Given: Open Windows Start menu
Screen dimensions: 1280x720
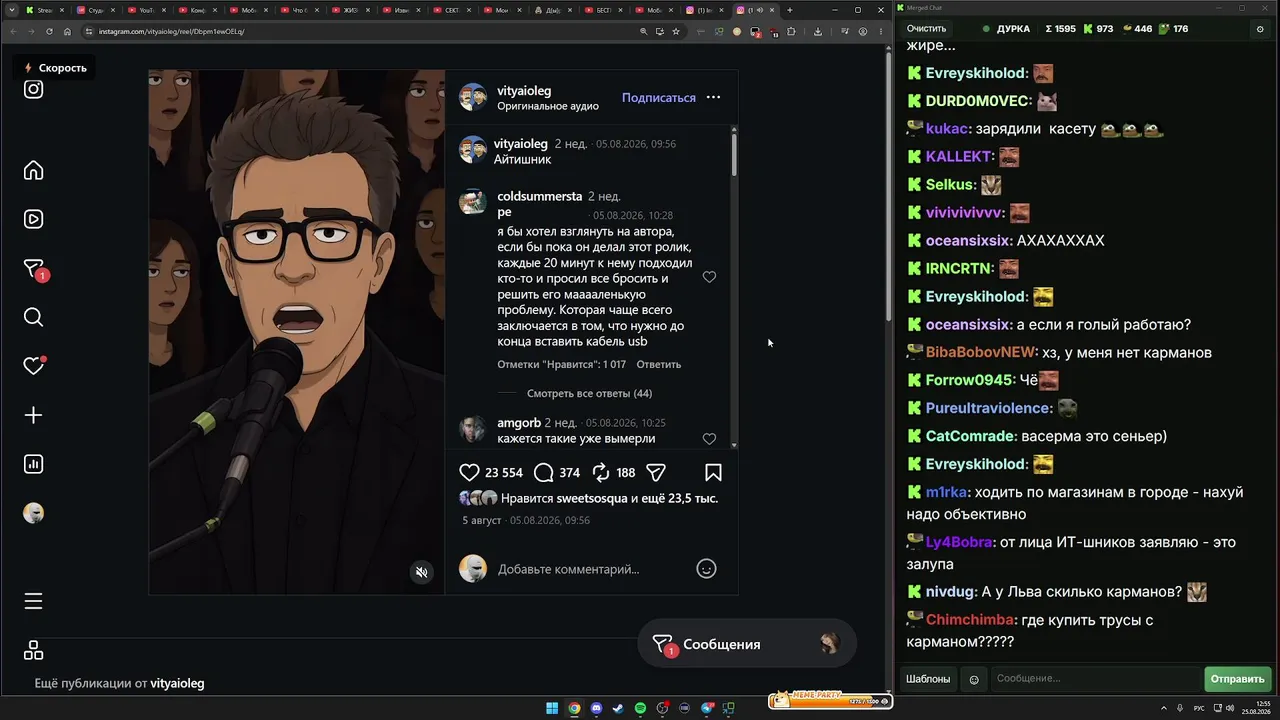Looking at the screenshot, I should (x=551, y=709).
